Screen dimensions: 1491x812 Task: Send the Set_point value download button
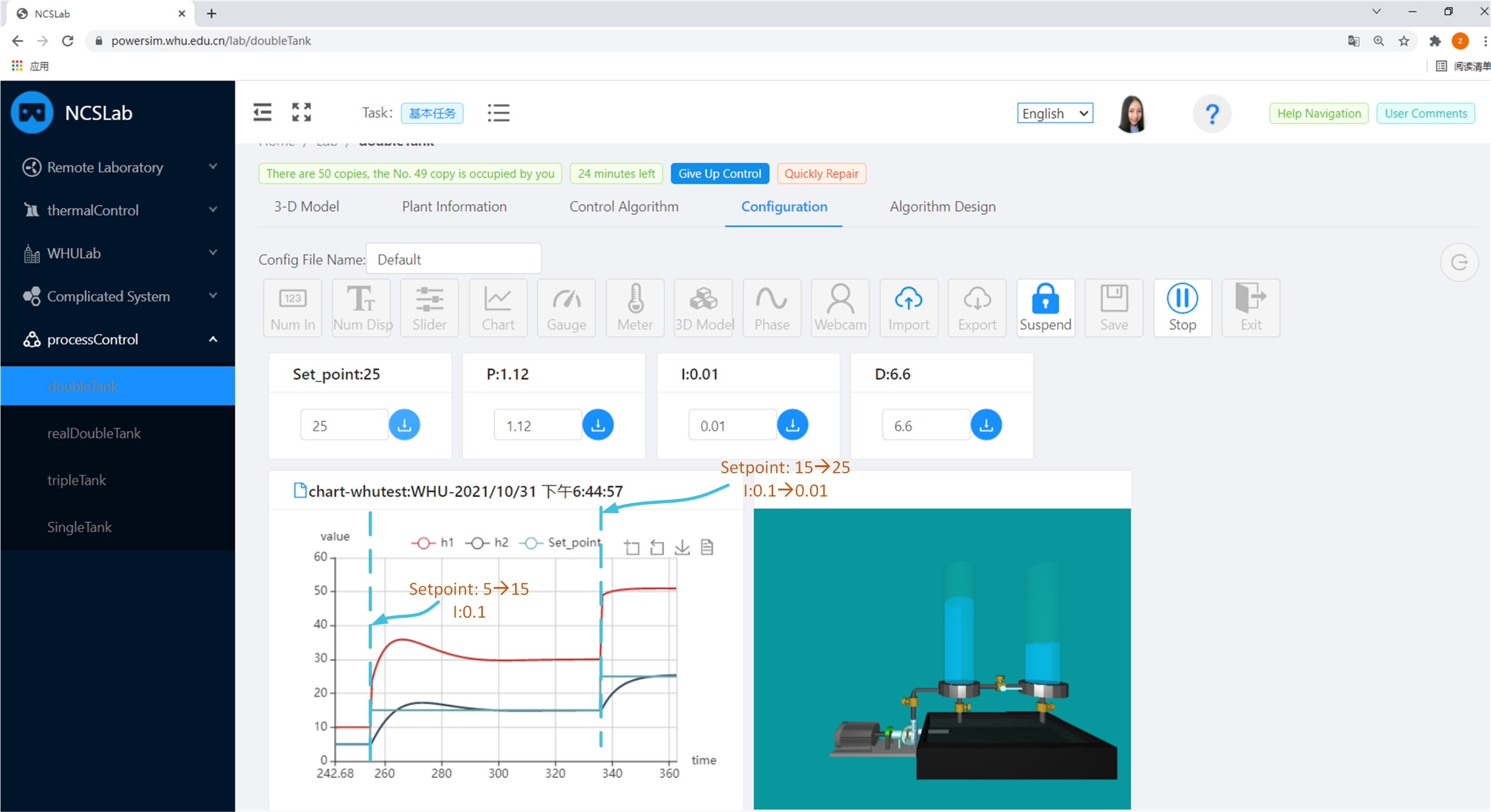[404, 425]
